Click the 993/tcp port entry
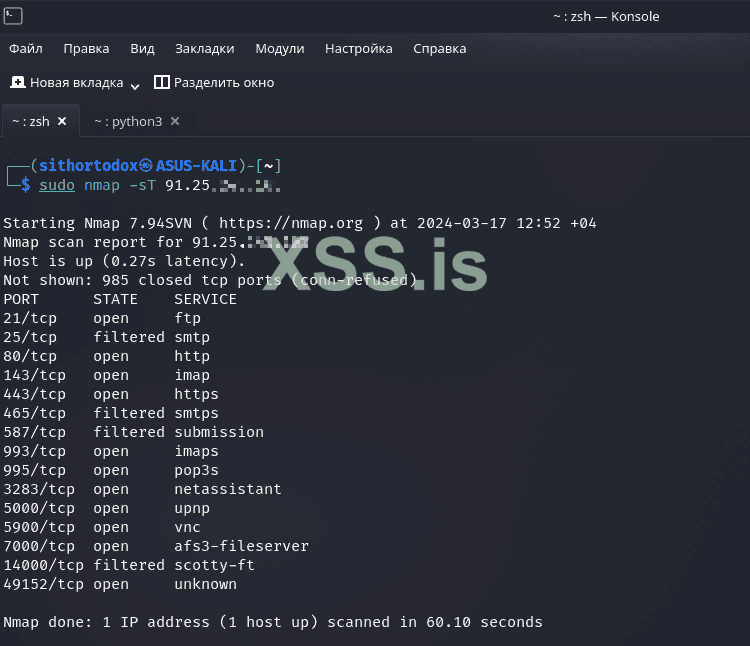 coord(34,451)
